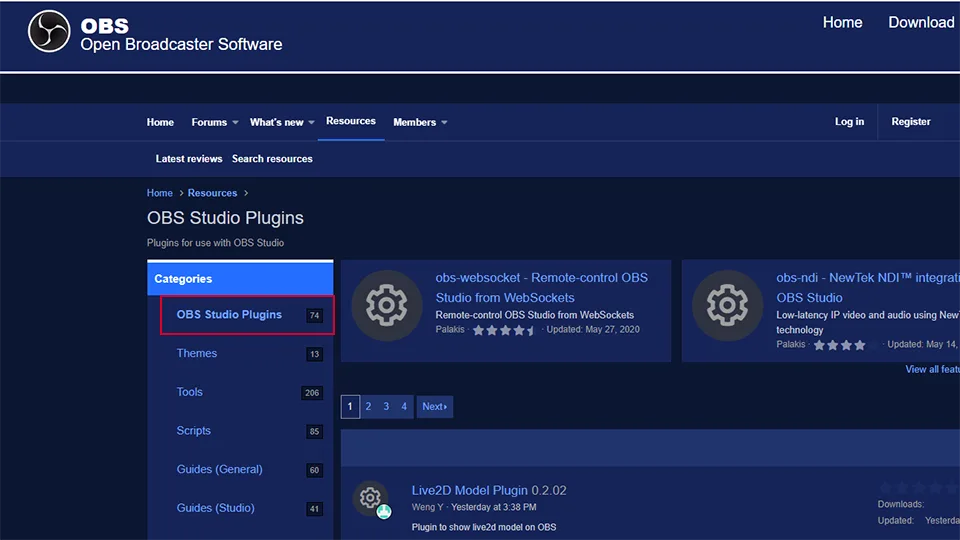This screenshot has height=540, width=960.
Task: Open the Forums tab
Action: 209,122
